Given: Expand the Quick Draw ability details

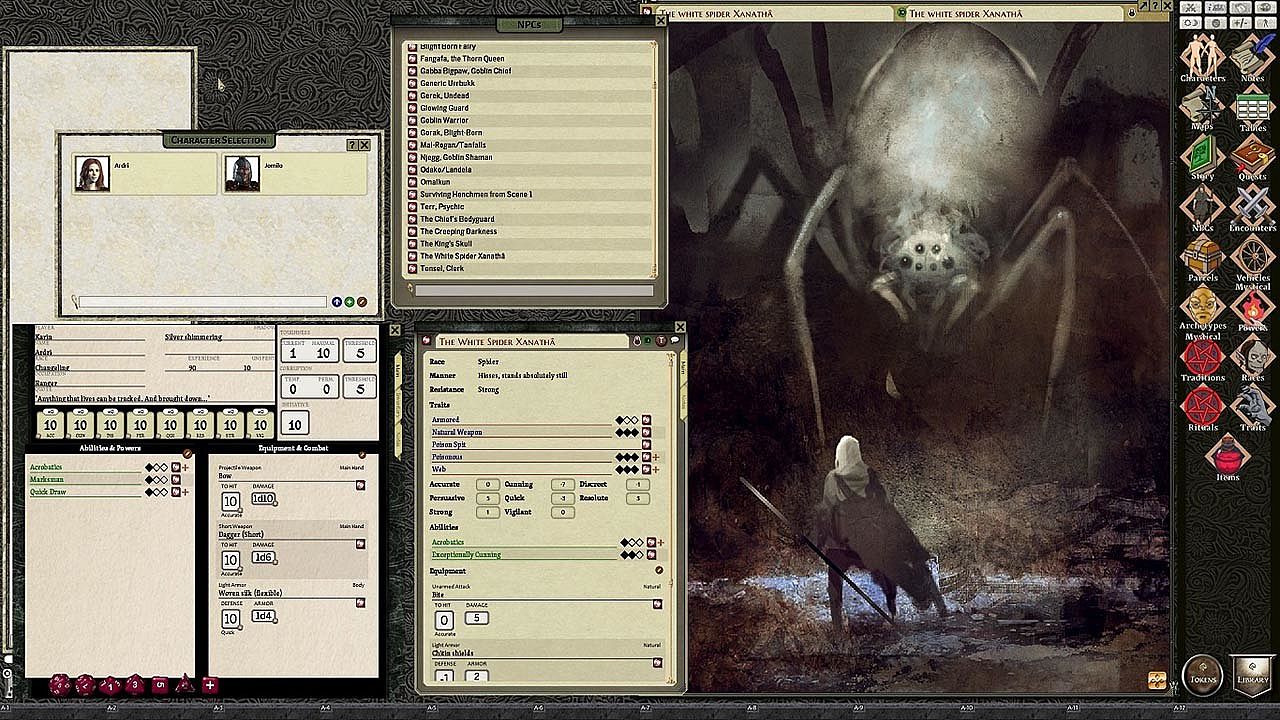Looking at the screenshot, I should [185, 492].
